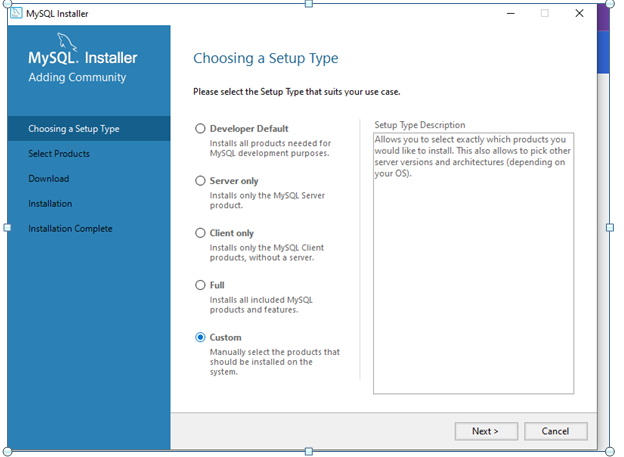Click 'Installs all included MySQL' description
Screen dimensions: 624x457
pyautogui.click(x=261, y=305)
